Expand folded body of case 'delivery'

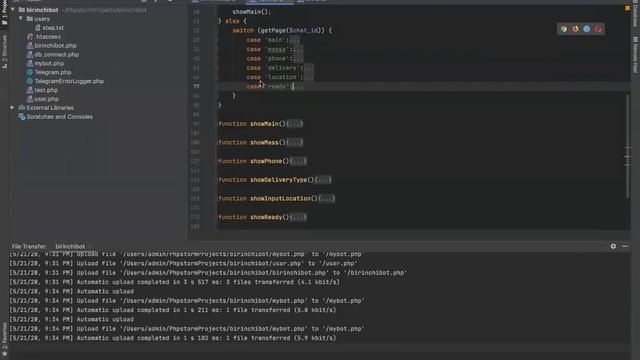[309, 68]
